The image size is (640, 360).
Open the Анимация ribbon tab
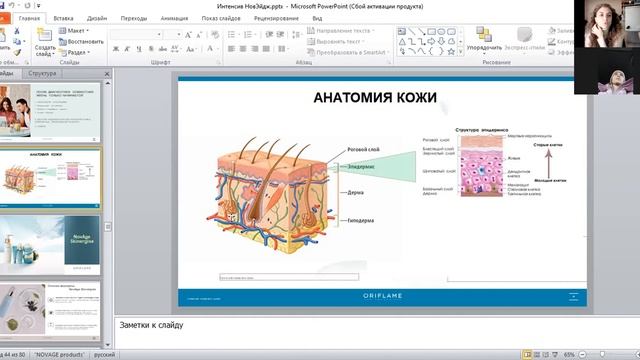coord(174,18)
